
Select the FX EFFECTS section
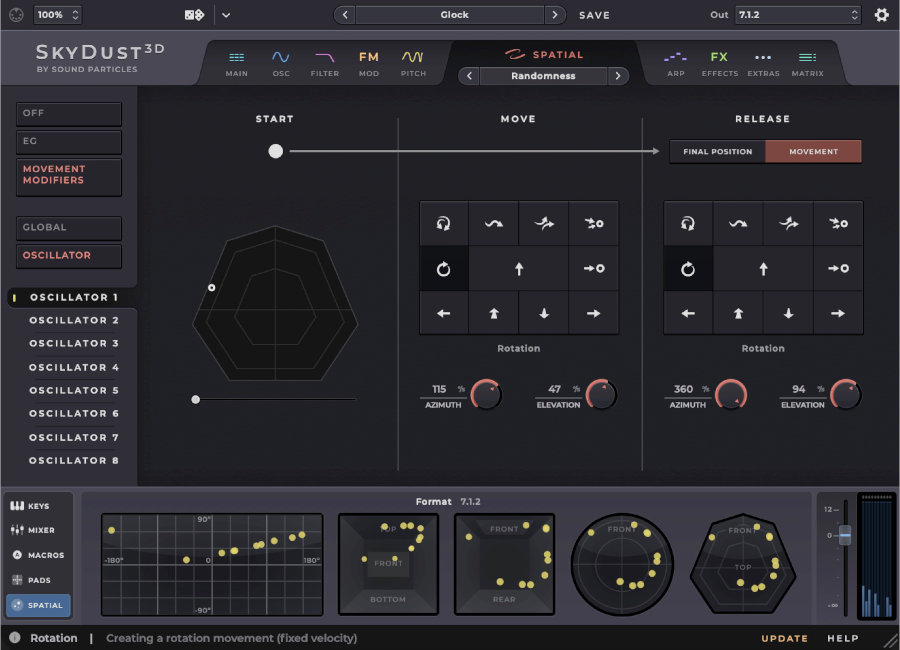(719, 62)
